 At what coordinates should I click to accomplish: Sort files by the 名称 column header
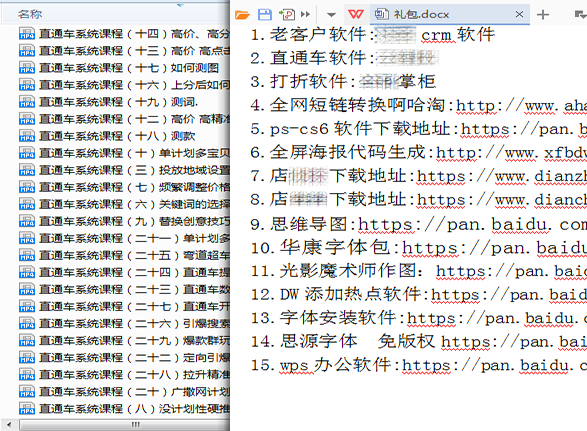(x=30, y=14)
